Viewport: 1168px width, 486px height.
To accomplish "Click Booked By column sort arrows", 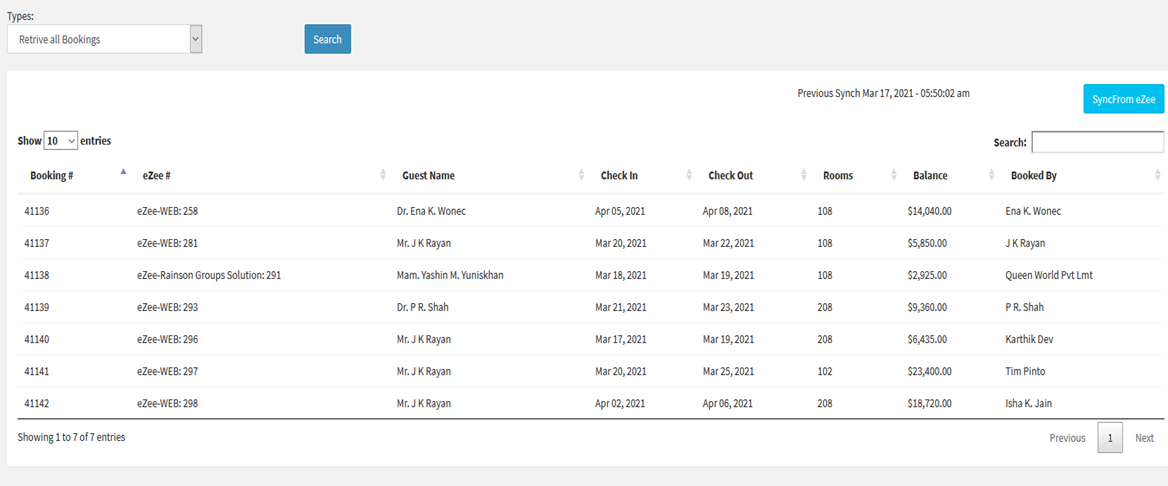I will [x=1157, y=175].
